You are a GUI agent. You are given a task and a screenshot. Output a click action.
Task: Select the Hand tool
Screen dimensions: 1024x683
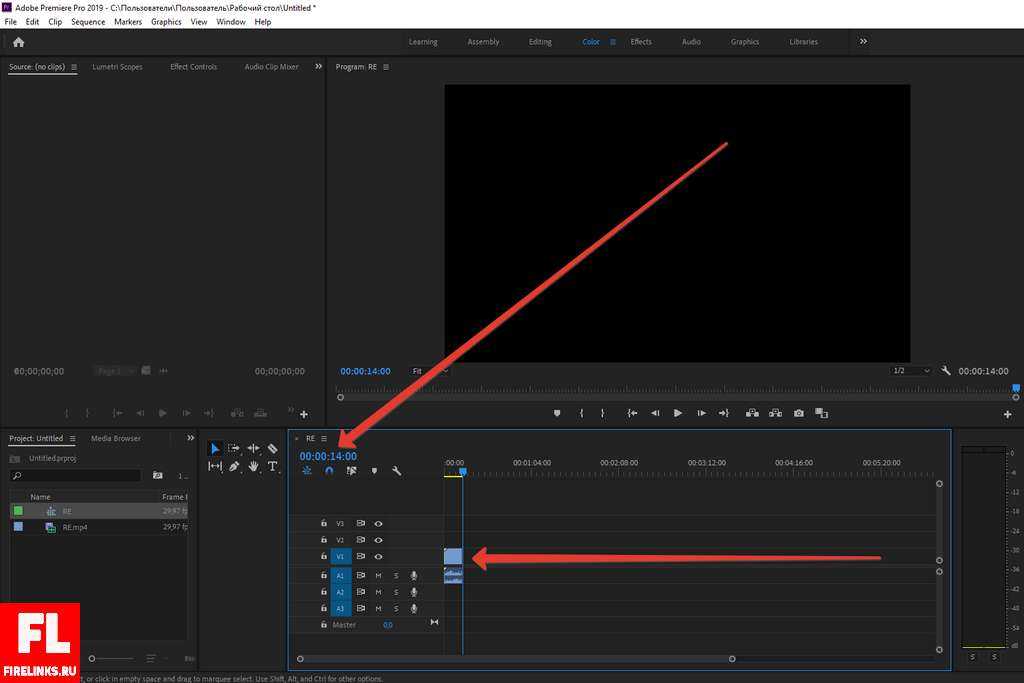pyautogui.click(x=253, y=467)
